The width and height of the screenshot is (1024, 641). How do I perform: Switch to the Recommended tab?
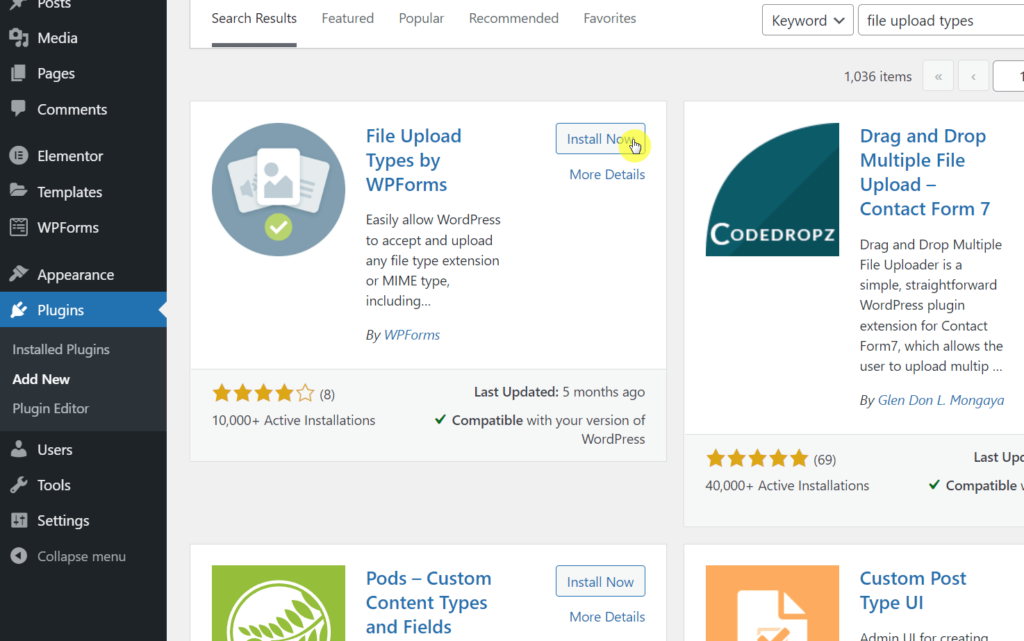point(513,18)
